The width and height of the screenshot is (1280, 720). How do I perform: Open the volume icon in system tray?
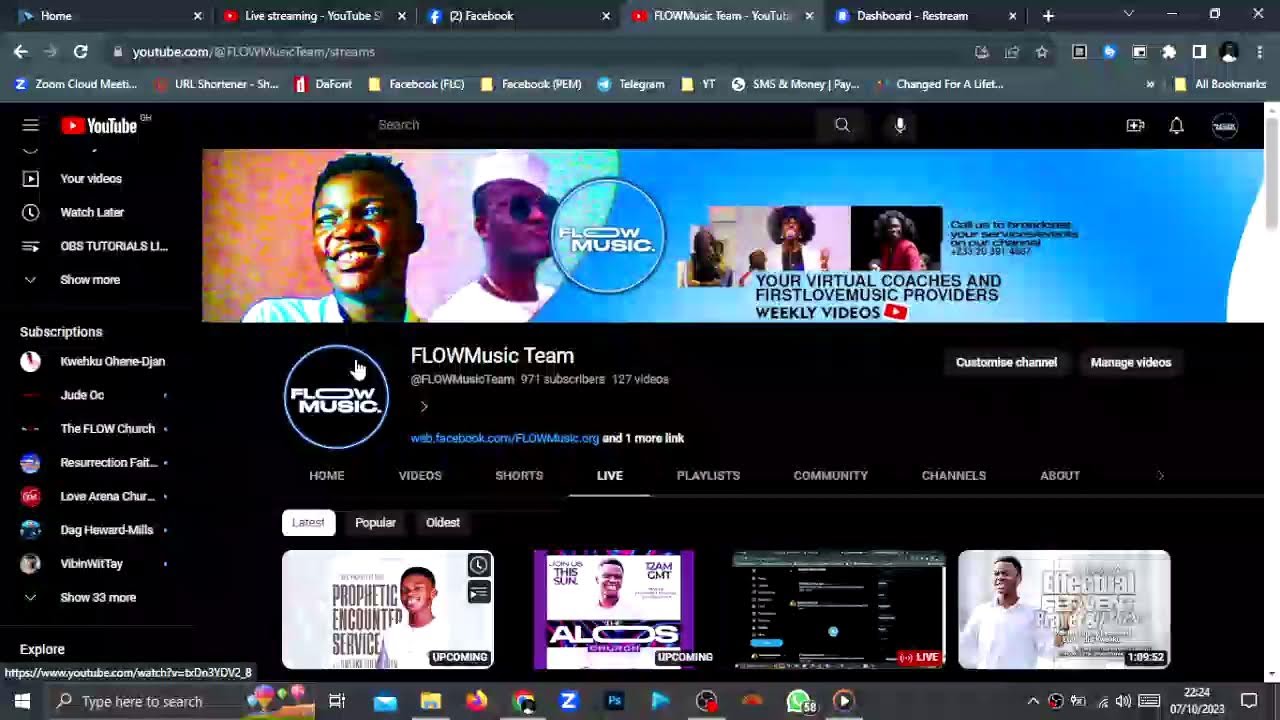pos(1123,701)
